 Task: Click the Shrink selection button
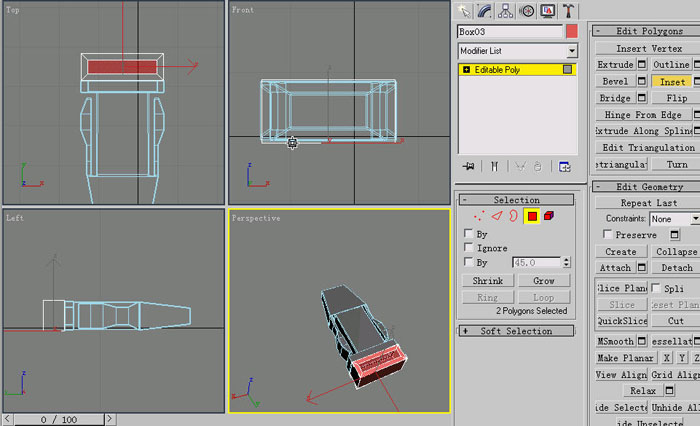click(x=488, y=281)
